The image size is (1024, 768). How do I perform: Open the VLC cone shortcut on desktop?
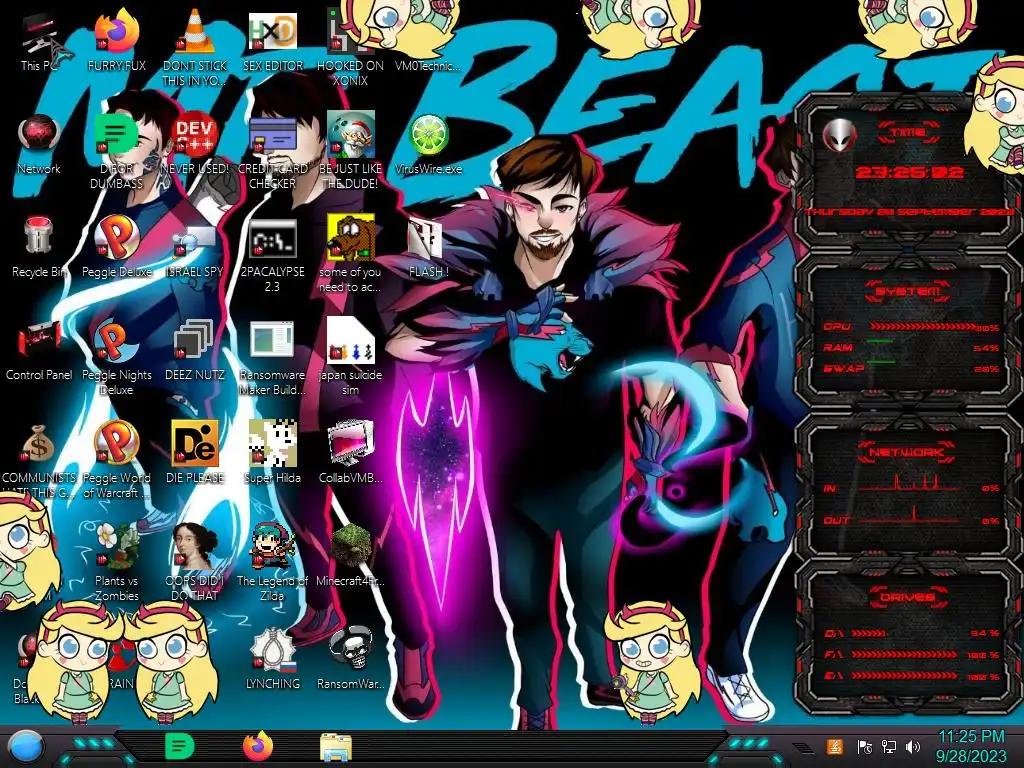pos(195,46)
